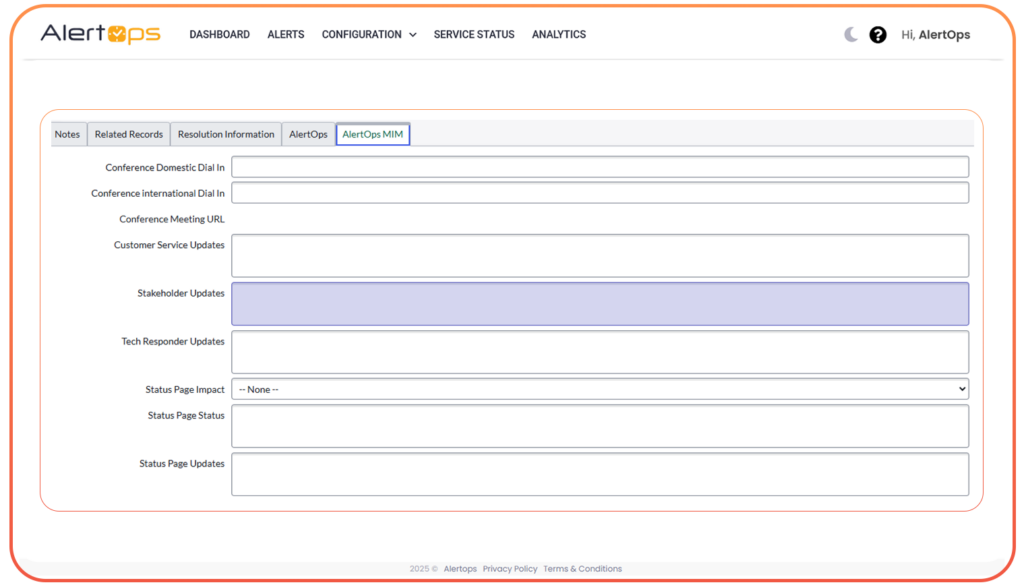This screenshot has height=587, width=1024.
Task: Select the AlertOps tab
Action: (x=307, y=134)
